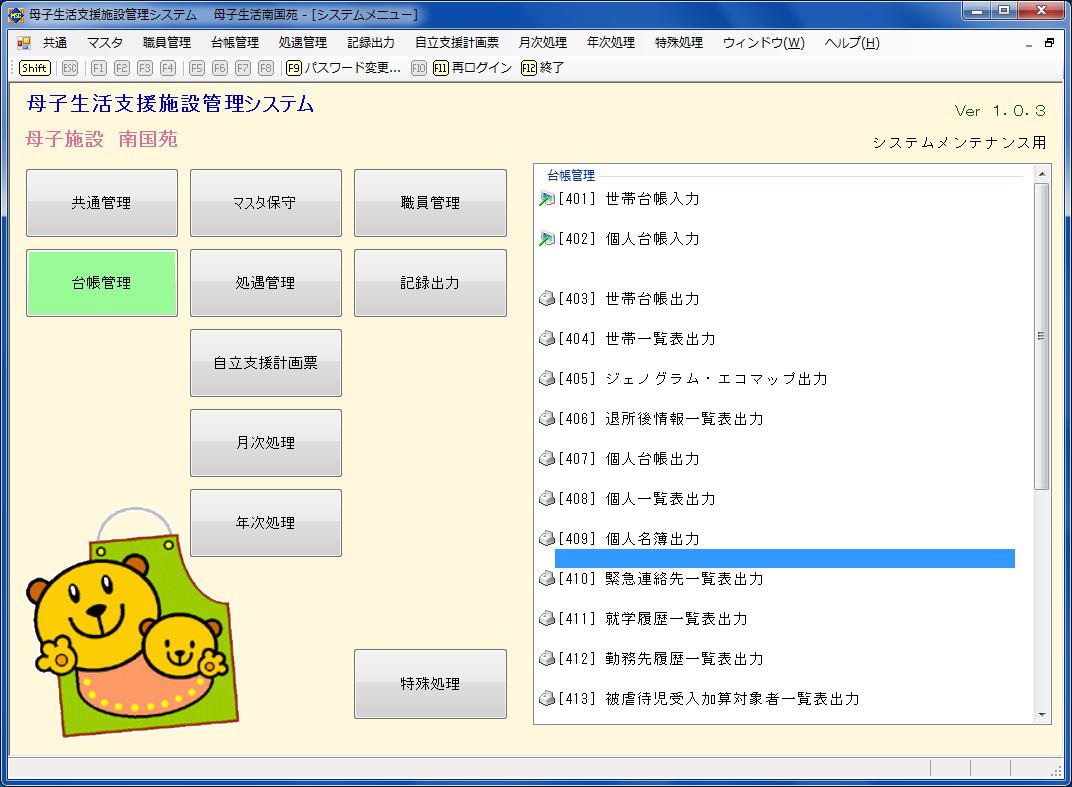Image resolution: width=1072 pixels, height=787 pixels.
Task: Click the printer icon beside [407] 個人台帳出力
Action: pos(546,459)
